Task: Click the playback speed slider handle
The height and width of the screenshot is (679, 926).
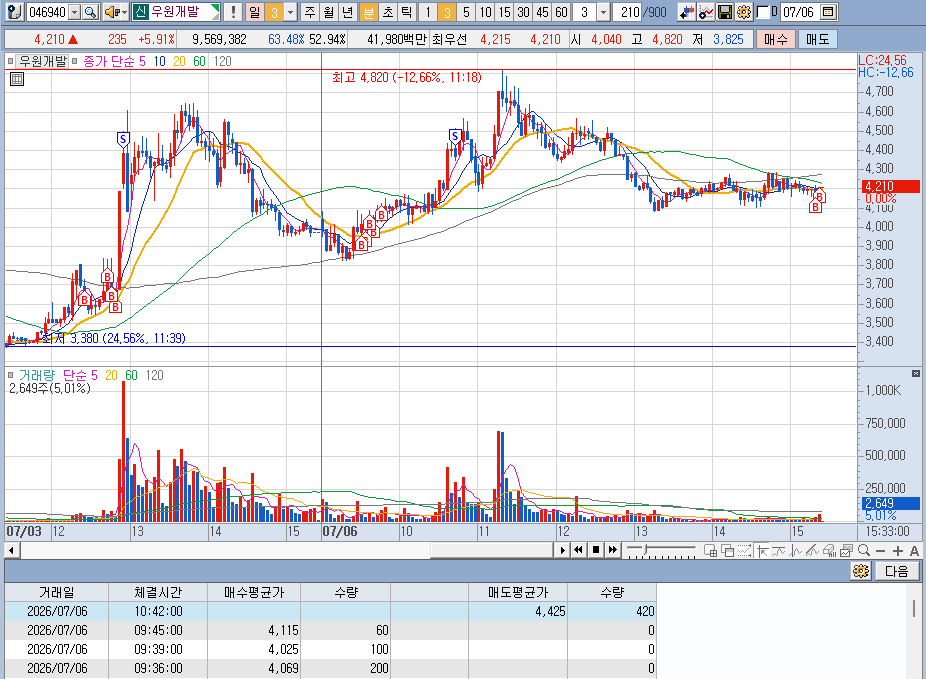Action: coord(646,550)
